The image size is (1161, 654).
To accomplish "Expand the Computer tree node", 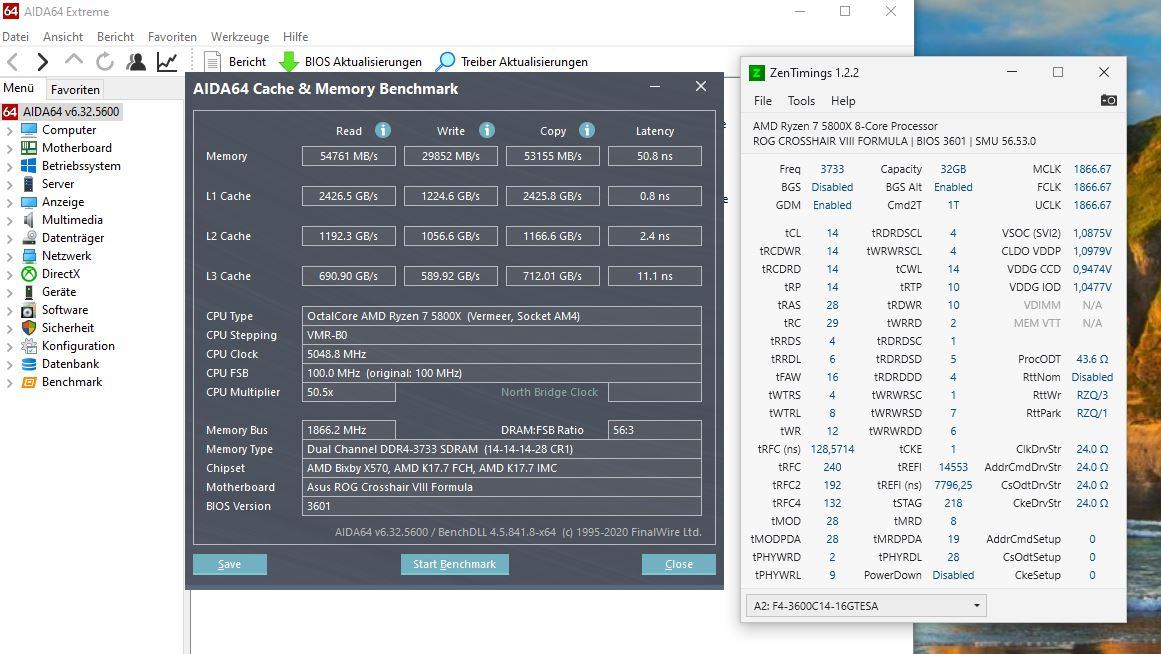I will coord(10,130).
